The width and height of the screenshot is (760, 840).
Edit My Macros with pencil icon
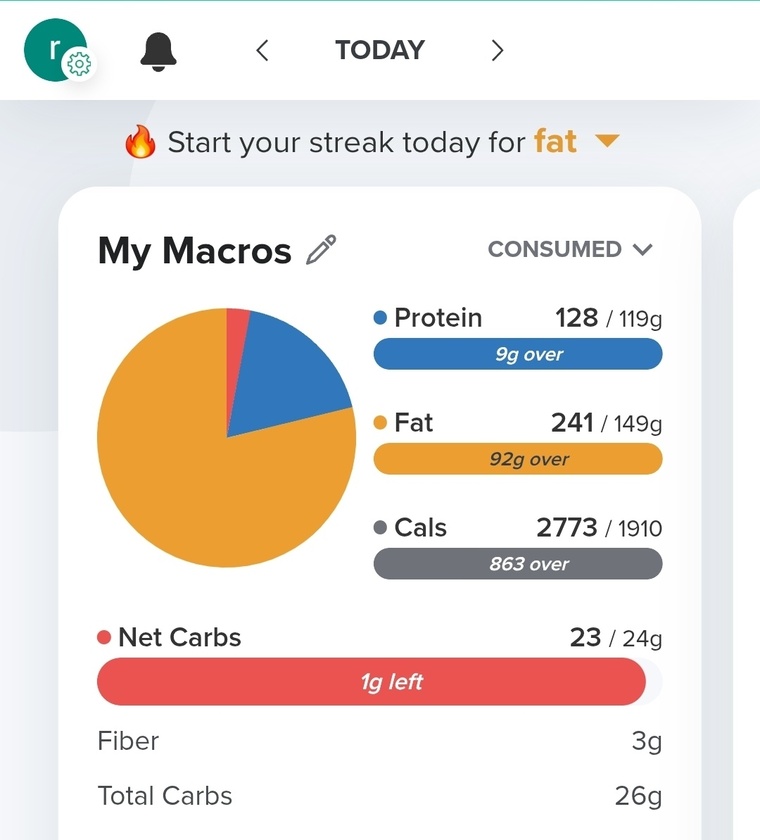coord(321,250)
